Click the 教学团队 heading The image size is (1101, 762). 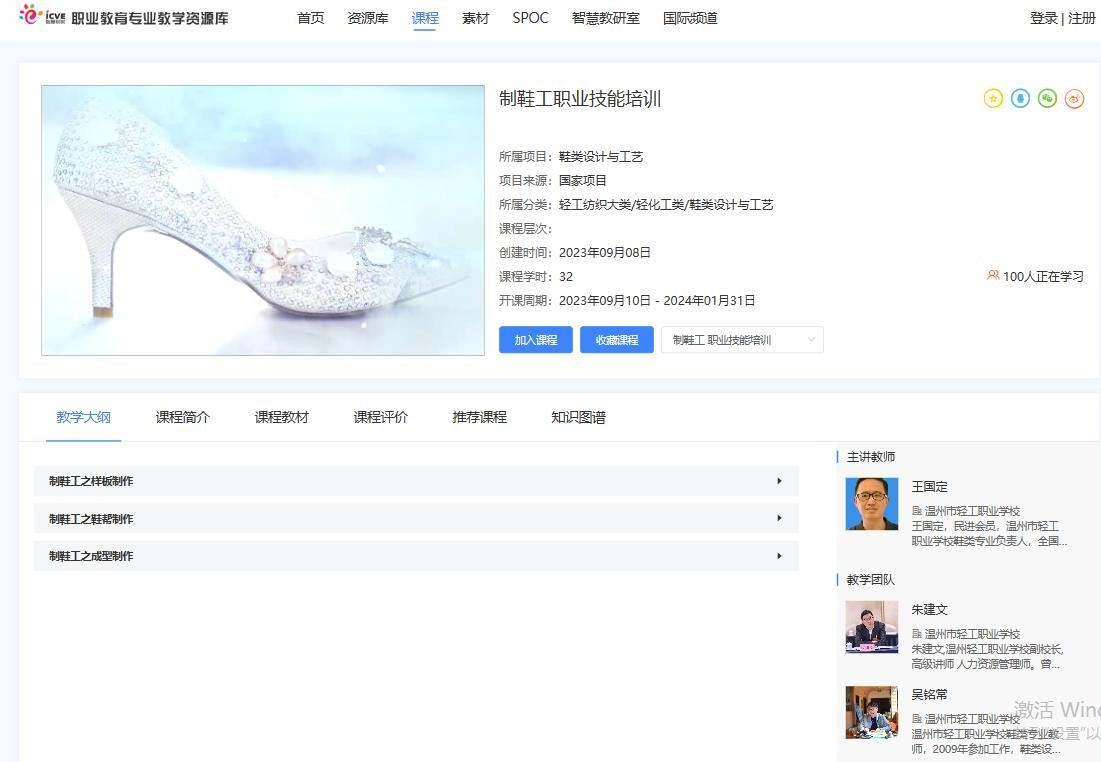pos(871,579)
